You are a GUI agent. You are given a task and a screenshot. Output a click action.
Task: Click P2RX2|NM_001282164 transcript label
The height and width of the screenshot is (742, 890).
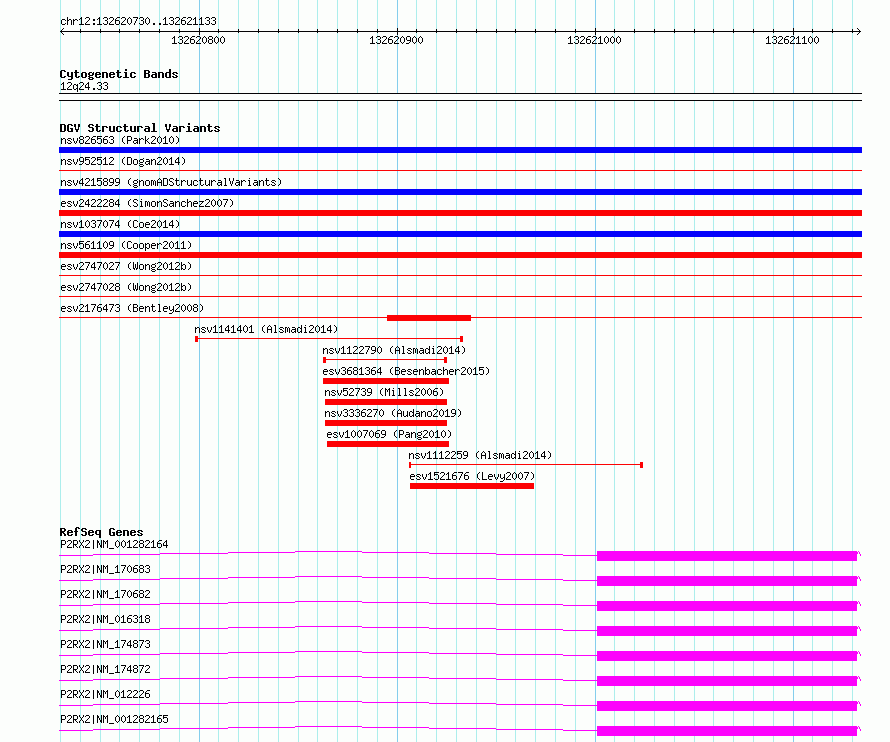tap(114, 544)
